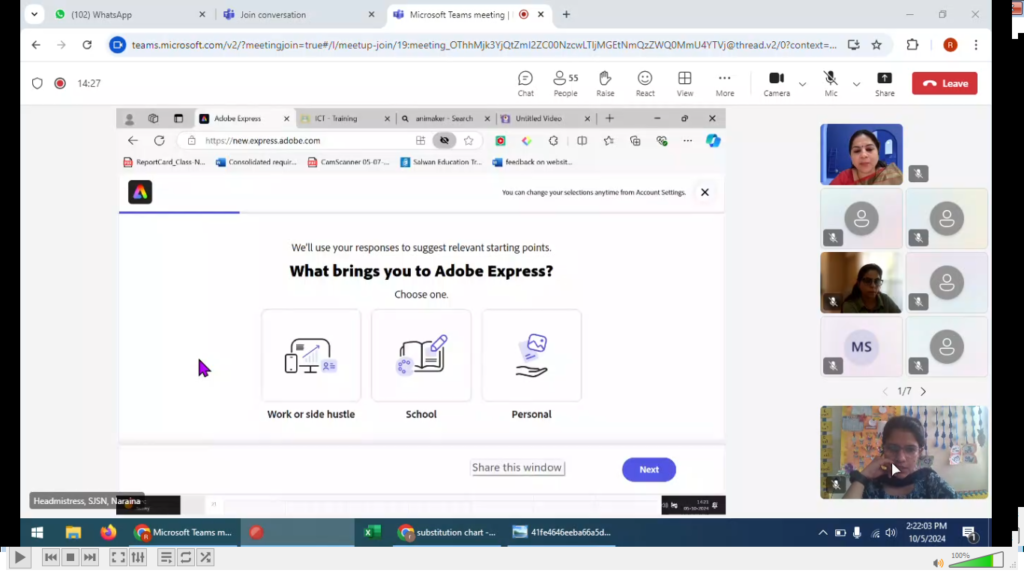Switch to the WhatsApp tab in Chrome
This screenshot has width=1024, height=576.
point(130,14)
